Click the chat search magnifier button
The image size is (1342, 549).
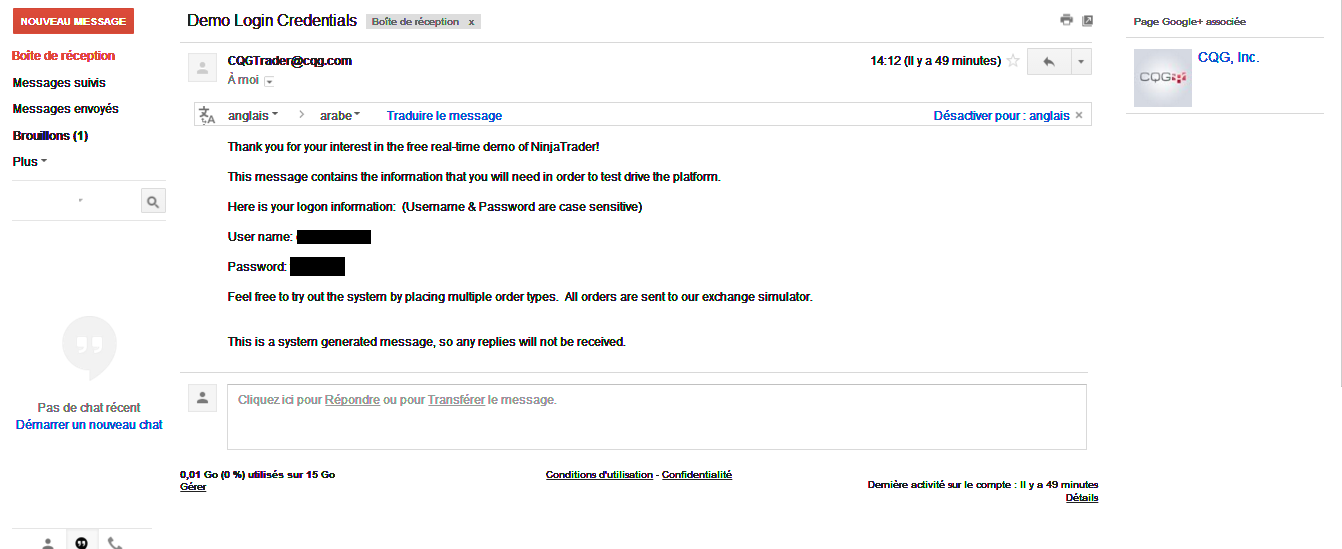tap(153, 201)
